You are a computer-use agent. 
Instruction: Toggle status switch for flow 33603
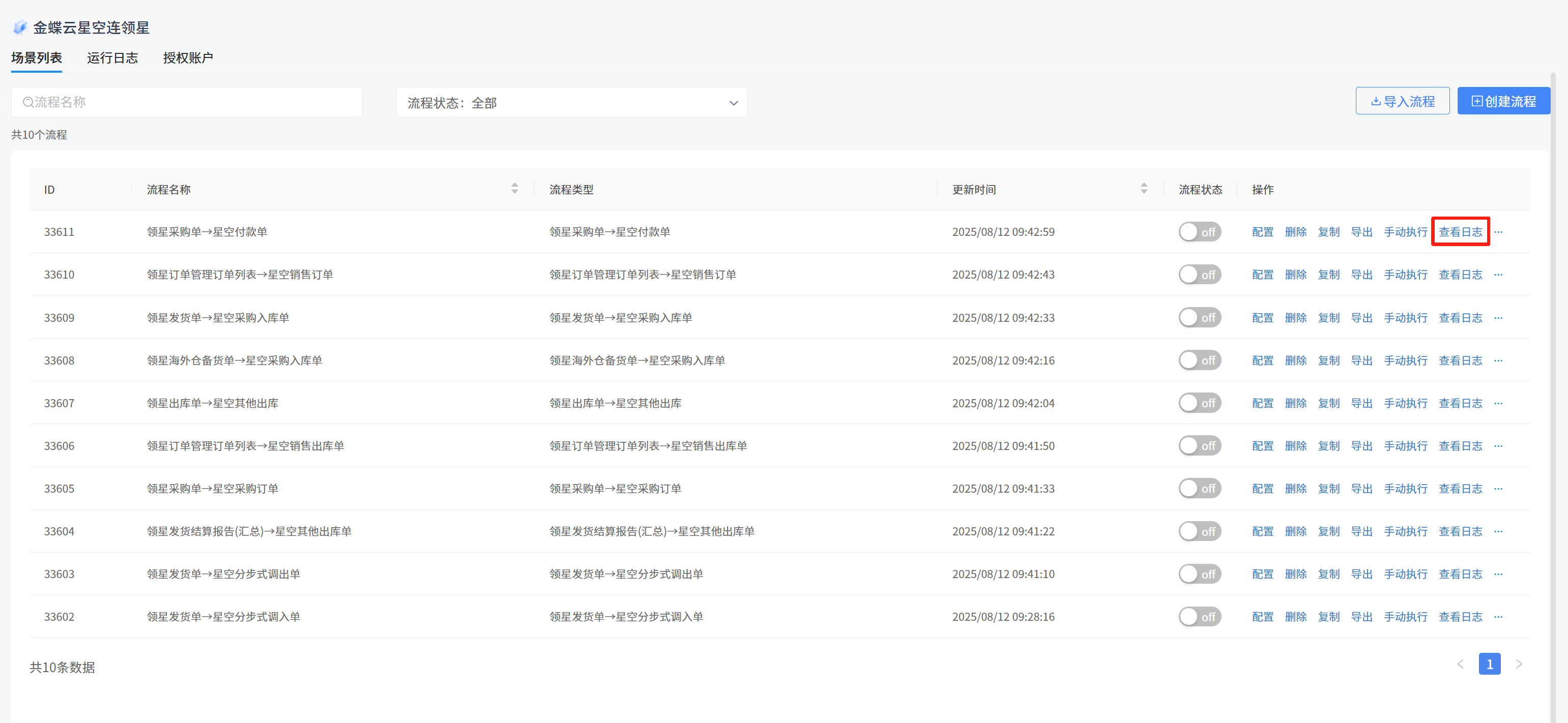coord(1200,574)
